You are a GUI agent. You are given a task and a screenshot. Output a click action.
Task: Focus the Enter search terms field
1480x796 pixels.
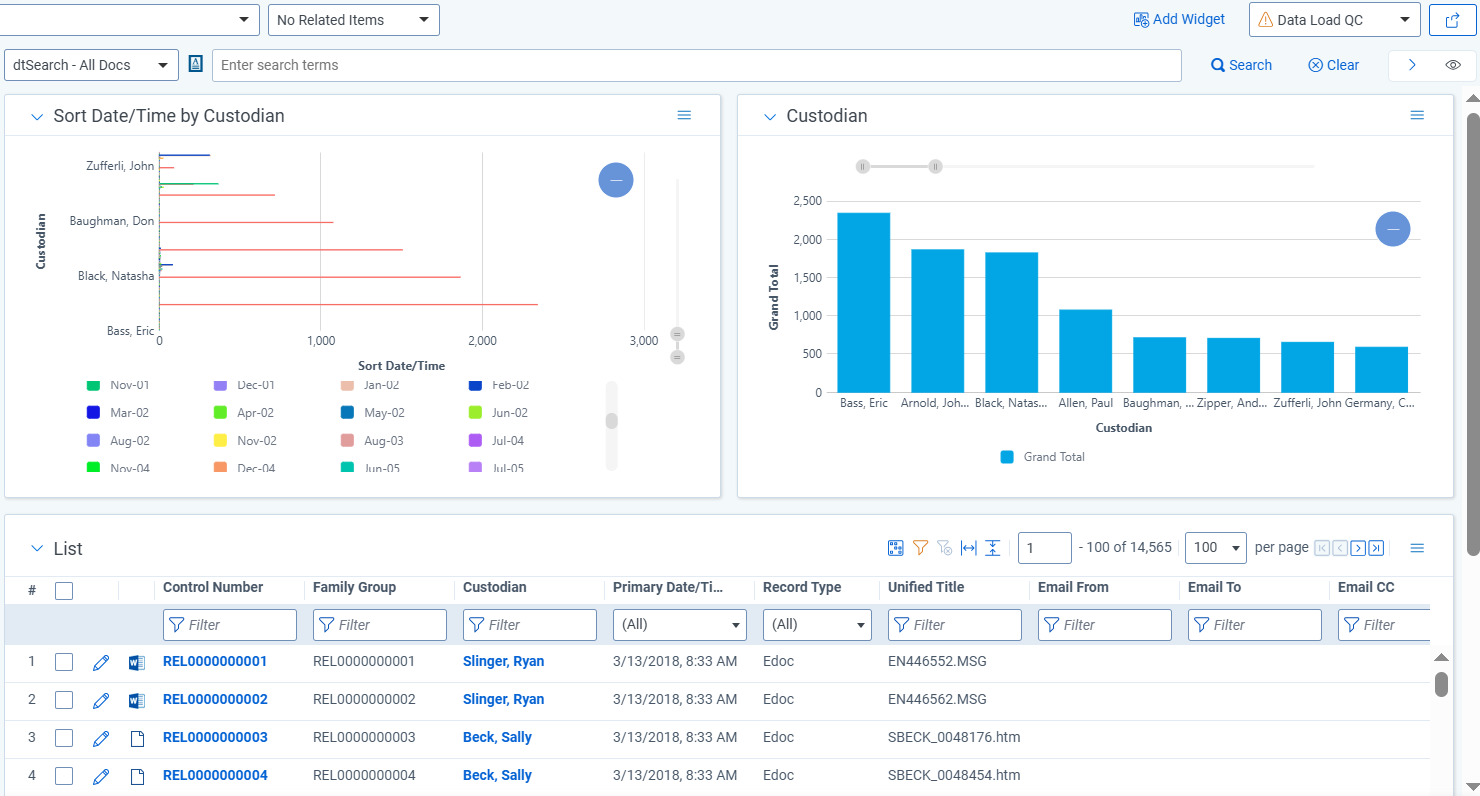[697, 65]
